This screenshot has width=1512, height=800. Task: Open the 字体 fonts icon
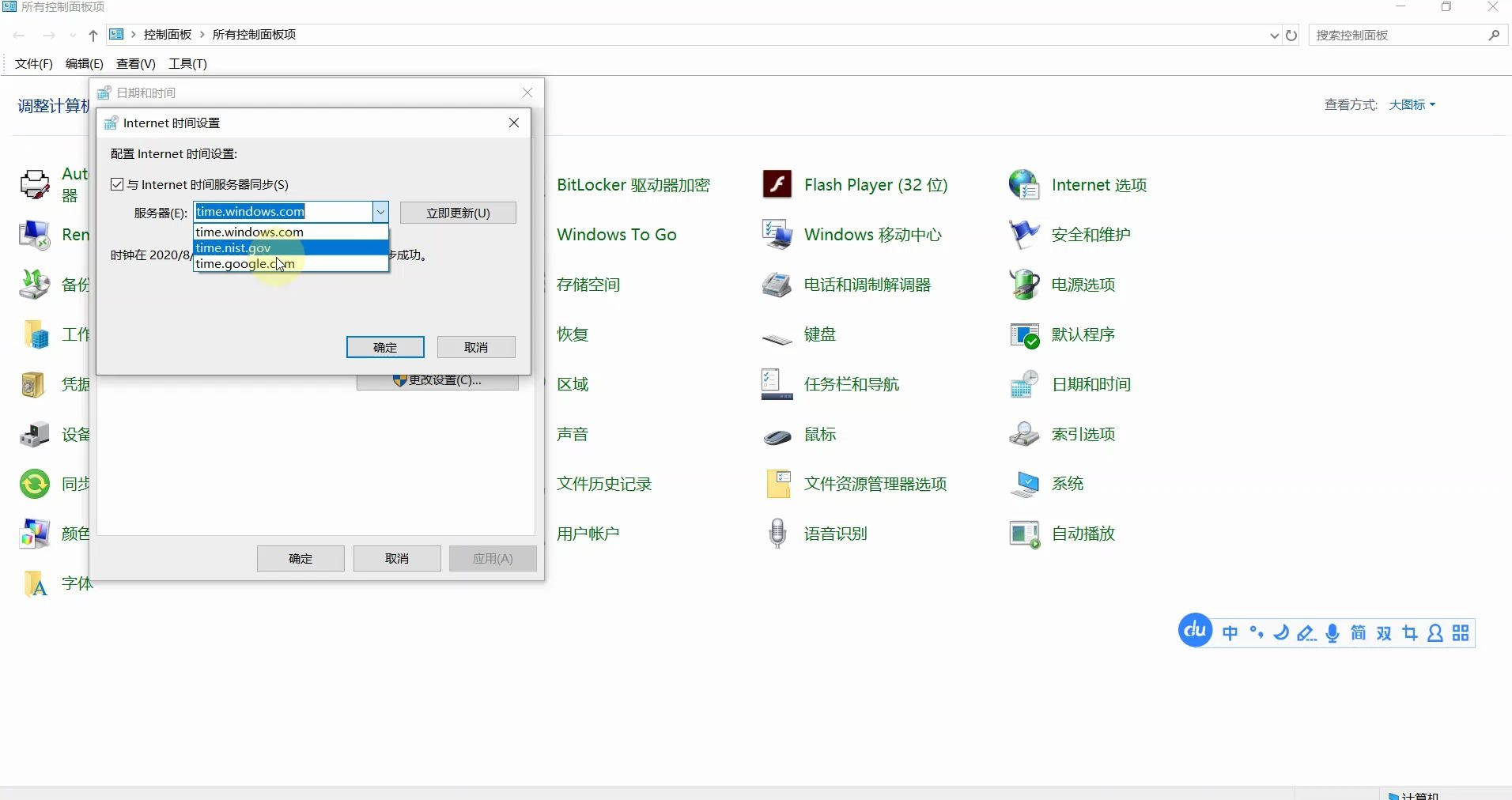coord(35,583)
